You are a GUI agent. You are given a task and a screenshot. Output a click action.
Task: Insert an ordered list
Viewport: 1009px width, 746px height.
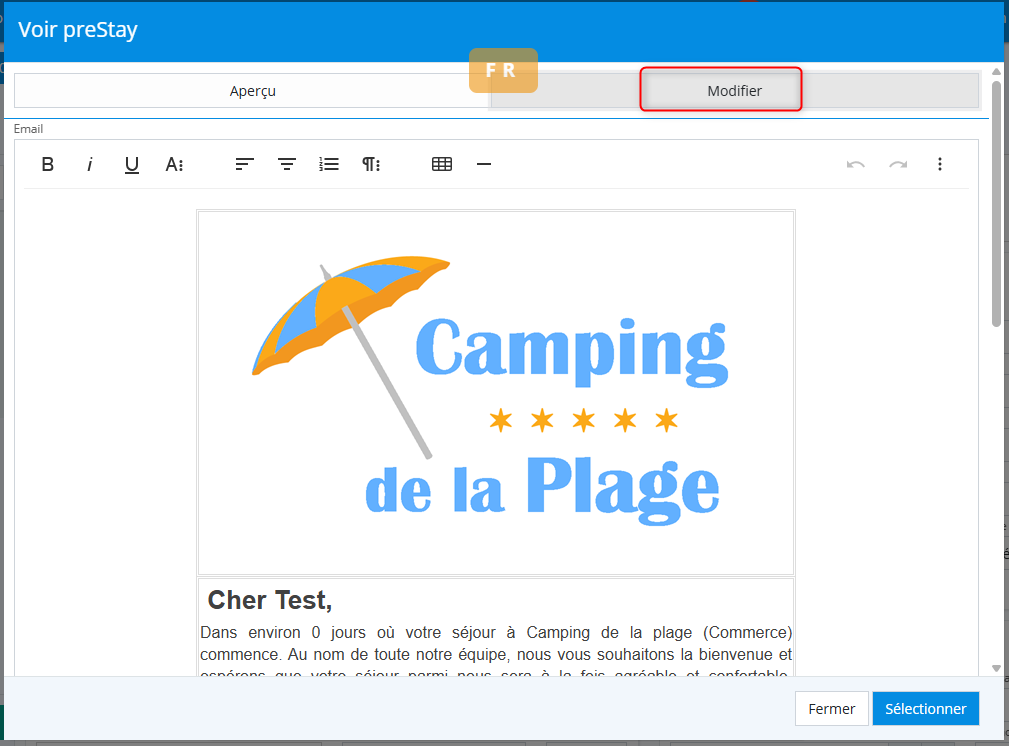[x=329, y=165]
